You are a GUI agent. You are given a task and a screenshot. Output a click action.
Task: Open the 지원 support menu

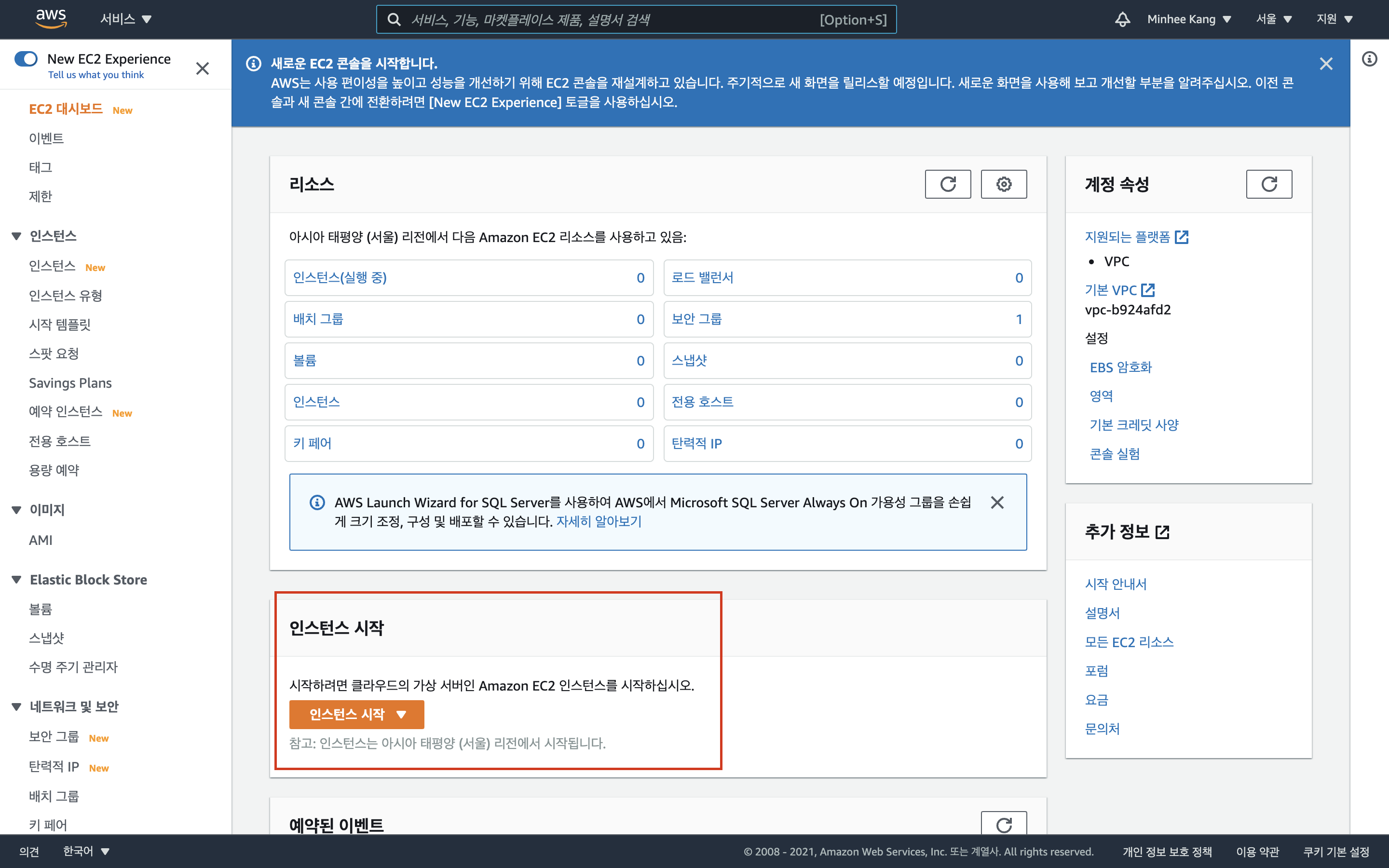click(x=1334, y=19)
